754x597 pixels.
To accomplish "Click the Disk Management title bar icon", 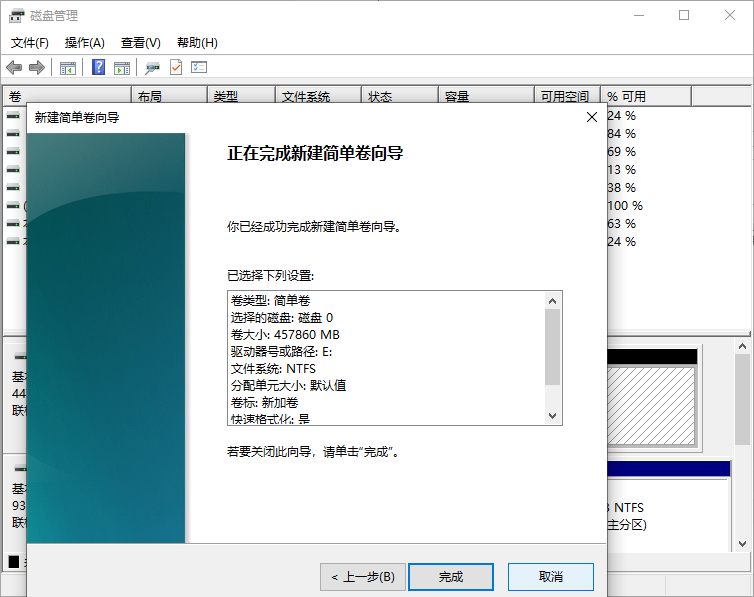I will (x=16, y=15).
